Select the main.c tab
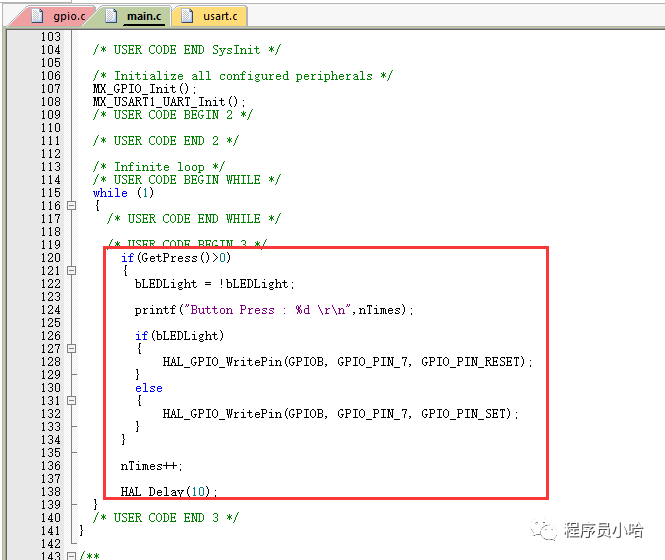Image resolution: width=665 pixels, height=560 pixels. [x=141, y=16]
